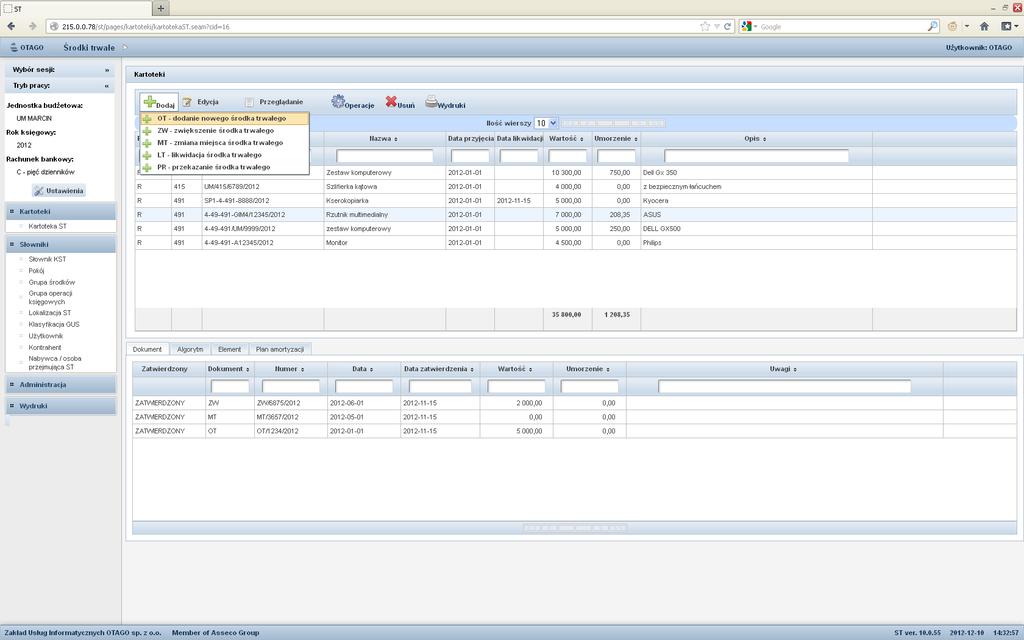The image size is (1024, 640).
Task: Collapse the Kartoteki sidebar section
Action: [x=60, y=212]
